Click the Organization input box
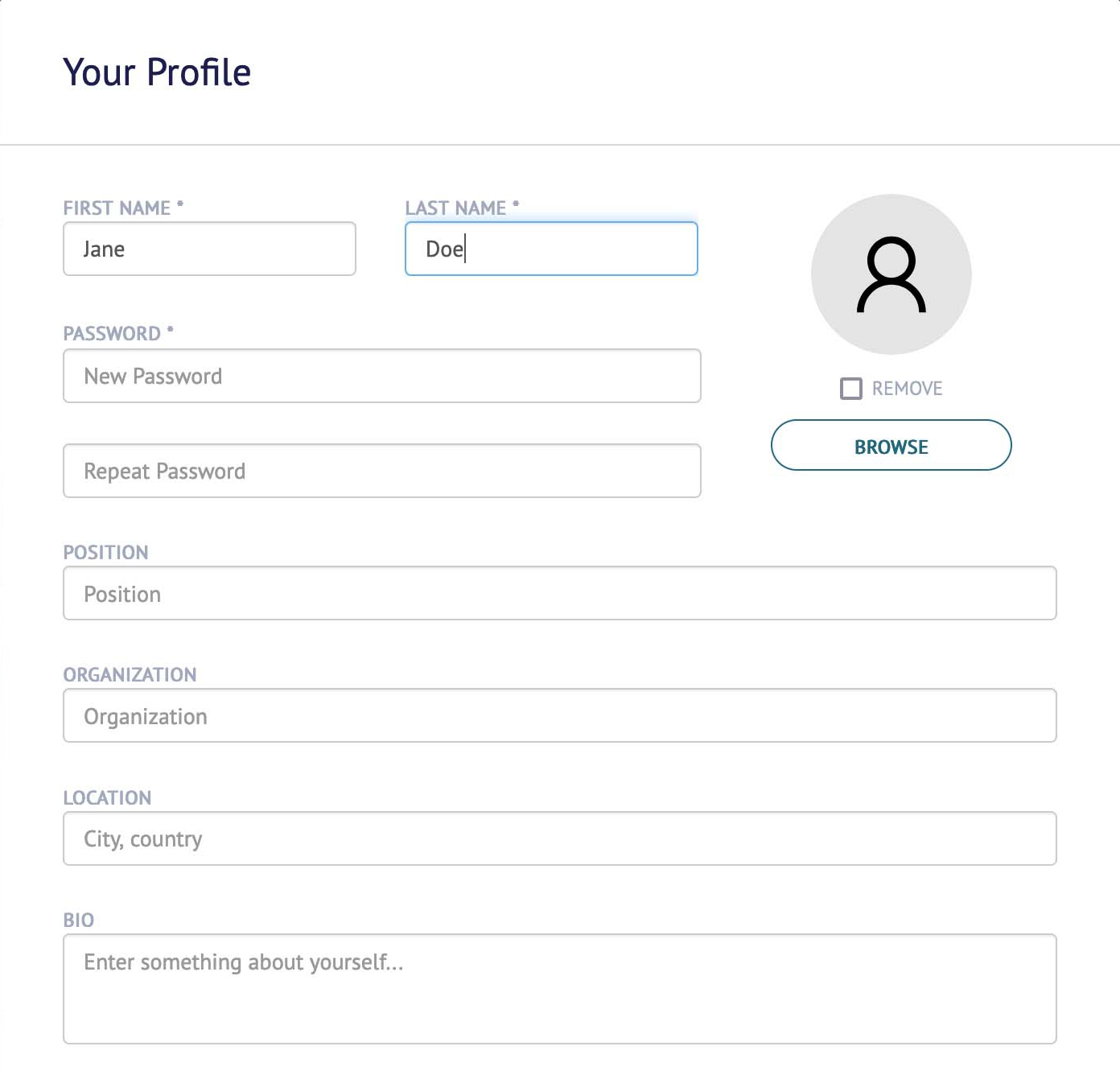The image size is (1120, 1075). point(560,715)
